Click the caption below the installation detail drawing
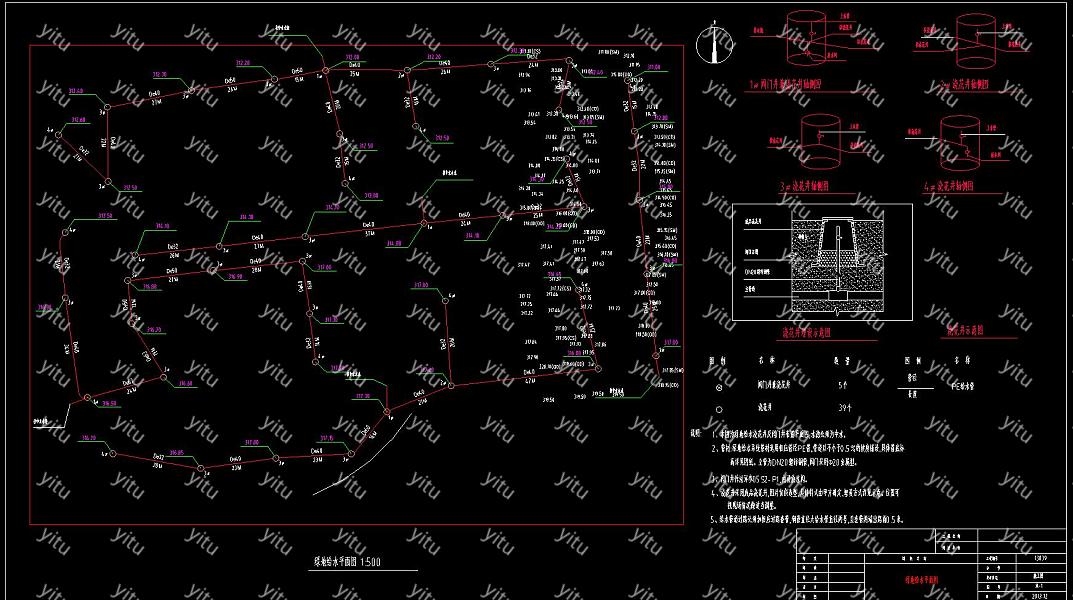Viewport: 1073px width, 600px height. (806, 332)
